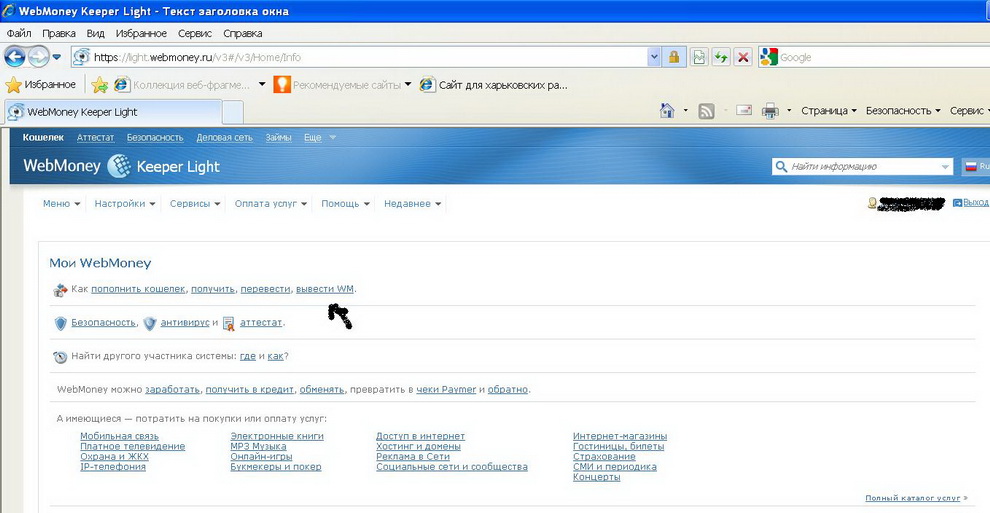Click the find participant search icon

[60, 357]
